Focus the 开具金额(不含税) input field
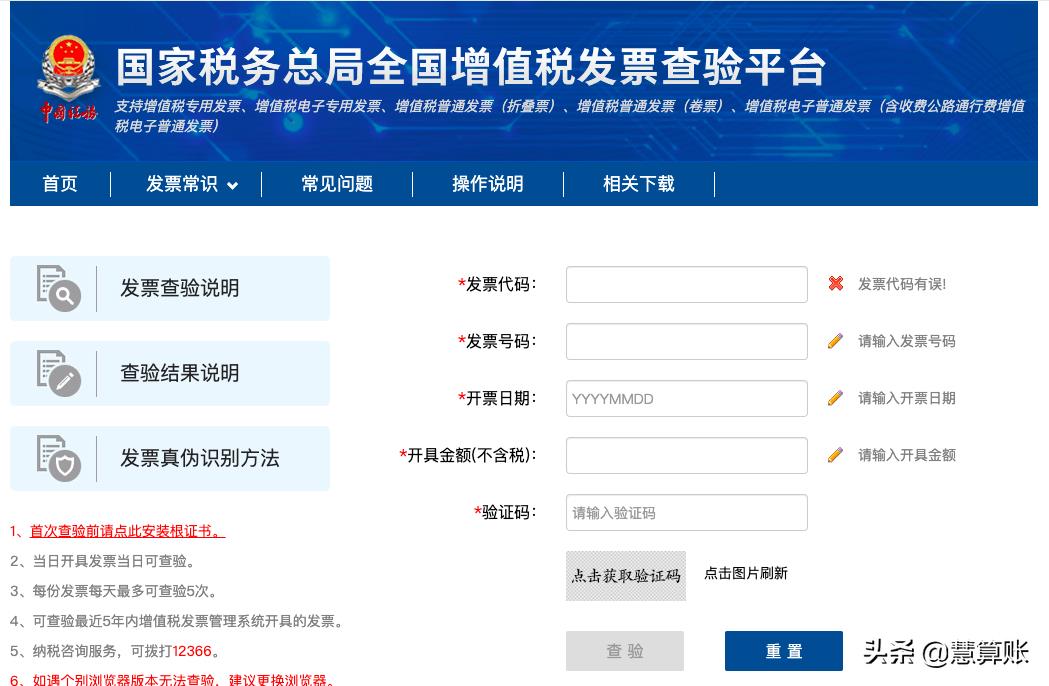 (686, 455)
